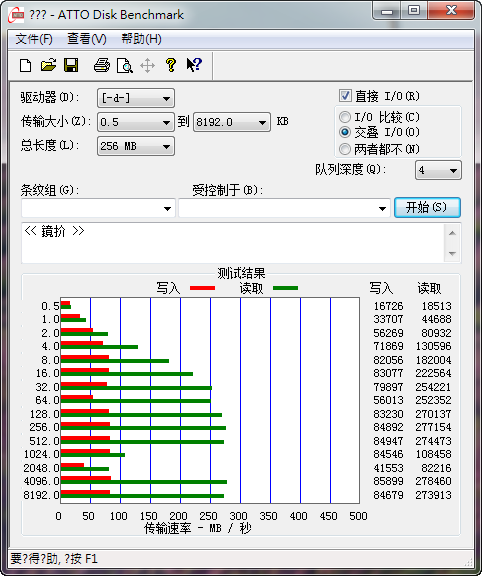Click inside the description text box

pos(233,243)
